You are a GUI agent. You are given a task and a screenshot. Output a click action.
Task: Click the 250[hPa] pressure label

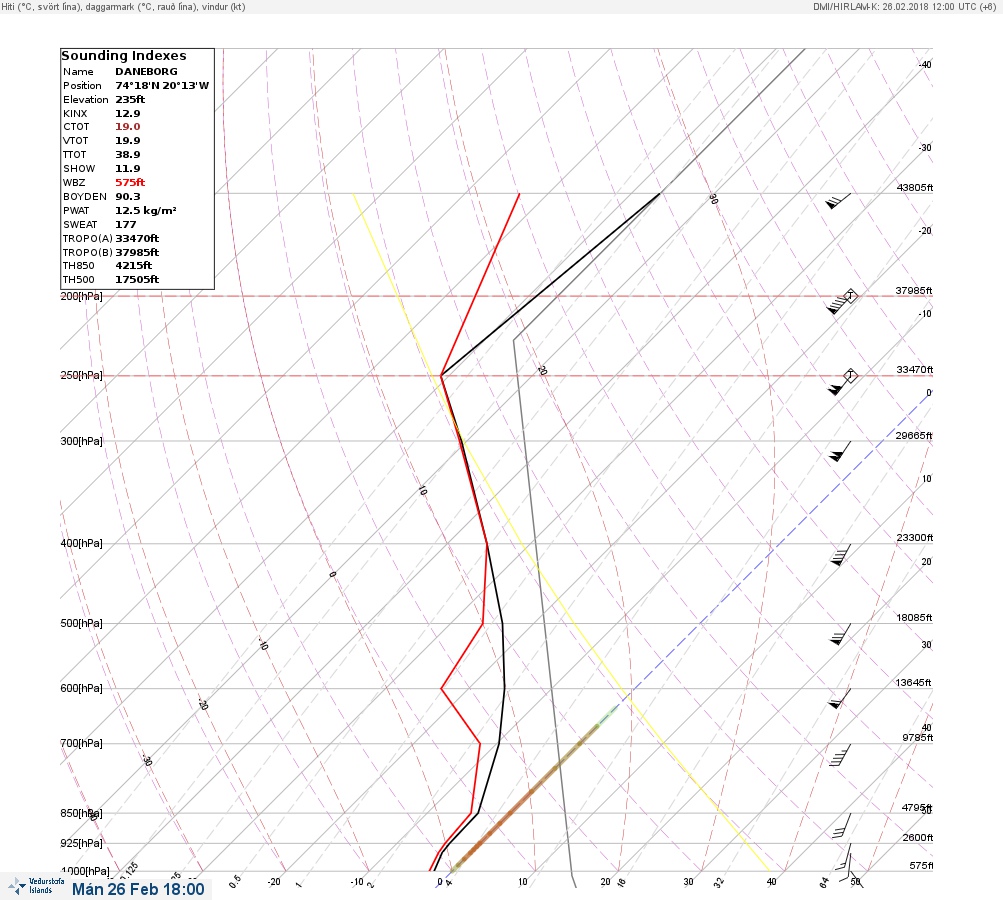81,375
